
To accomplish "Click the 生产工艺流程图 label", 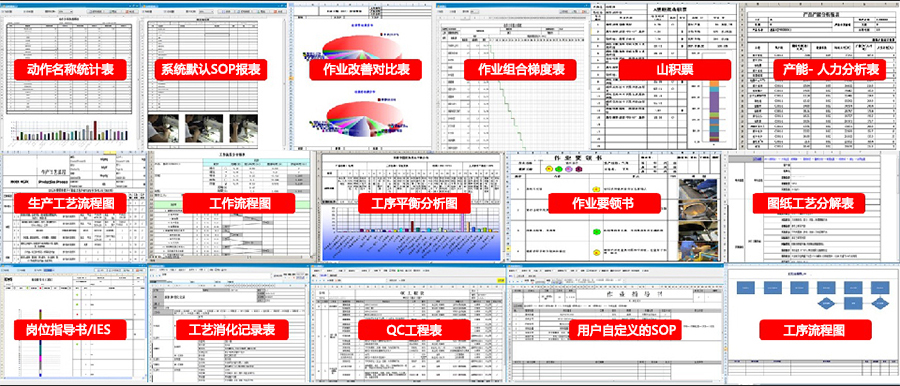I will click(x=70, y=203).
